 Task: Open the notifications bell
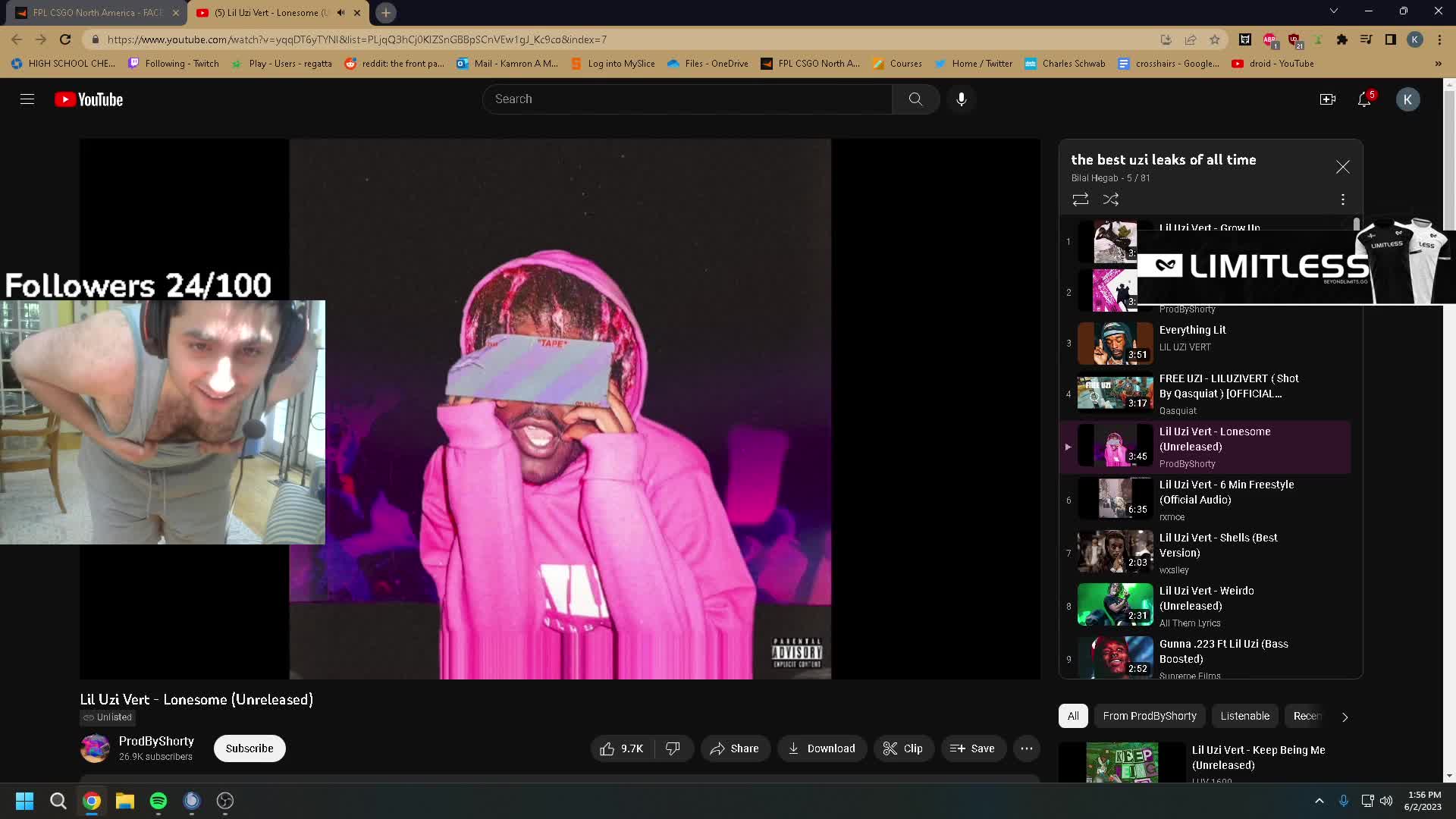[1364, 99]
